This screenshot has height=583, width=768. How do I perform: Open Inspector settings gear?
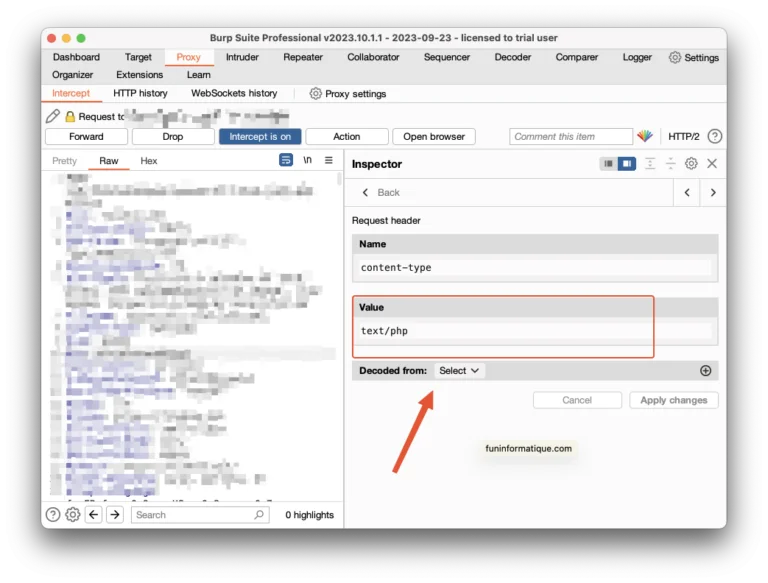point(691,164)
